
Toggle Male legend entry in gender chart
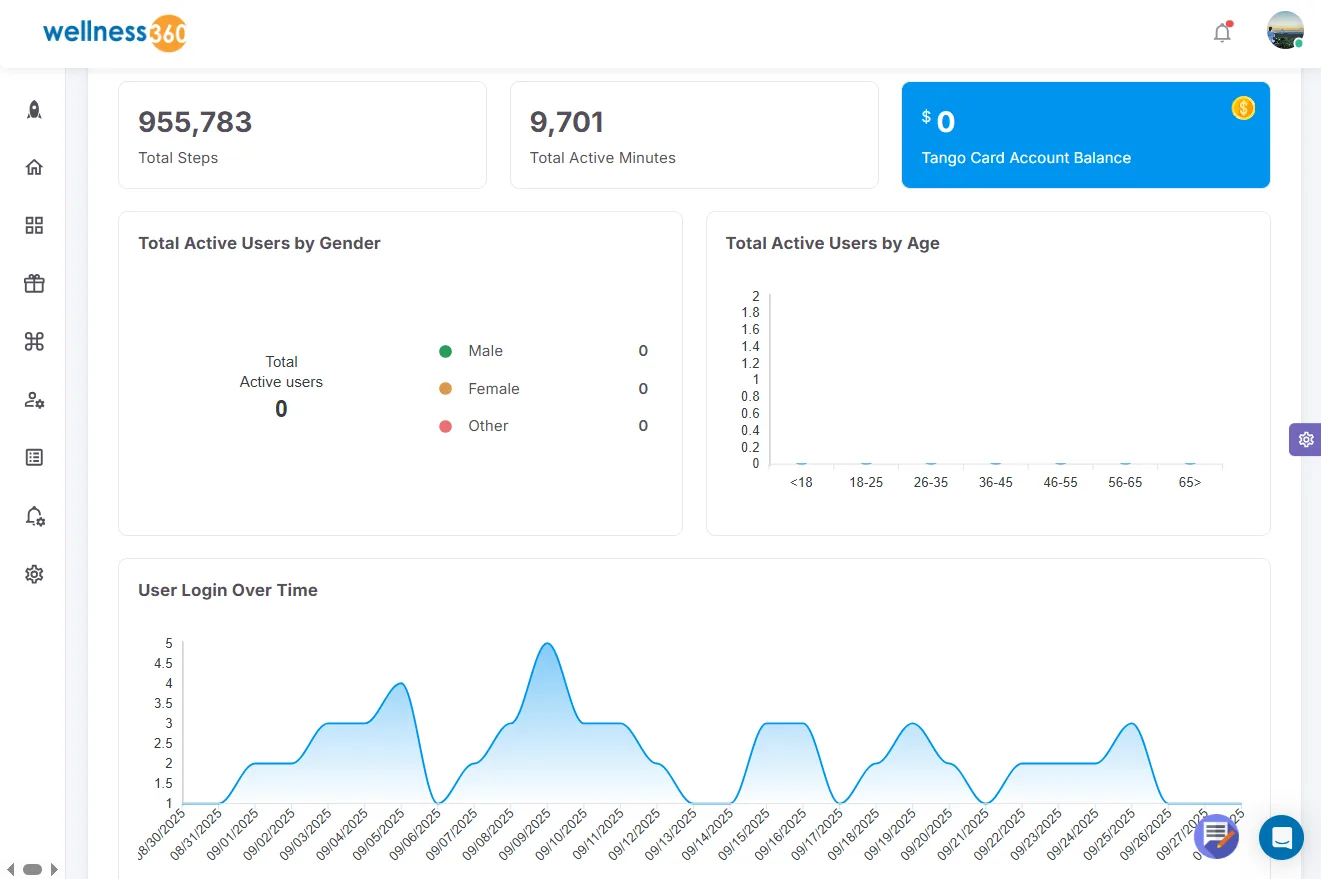click(472, 351)
